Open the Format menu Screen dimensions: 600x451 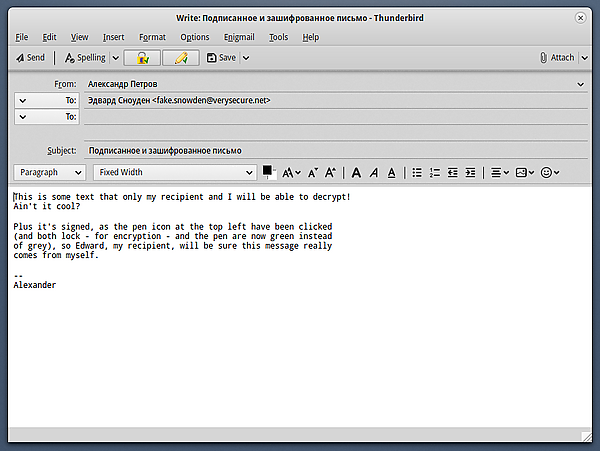152,37
